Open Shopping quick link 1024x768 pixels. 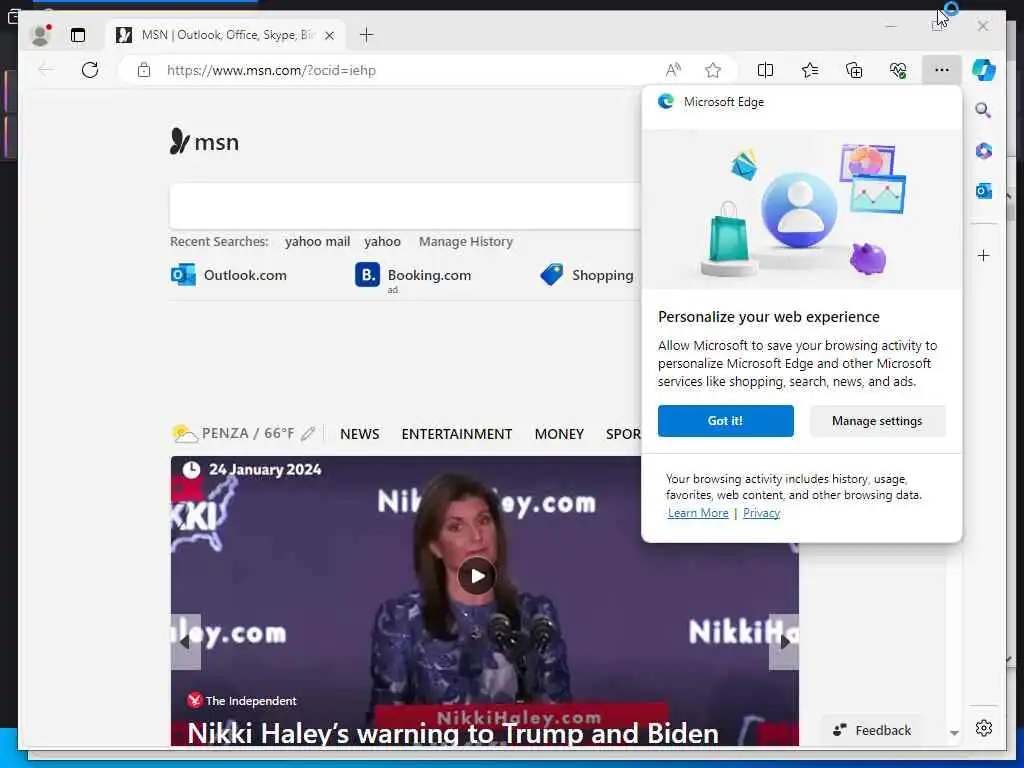click(586, 275)
